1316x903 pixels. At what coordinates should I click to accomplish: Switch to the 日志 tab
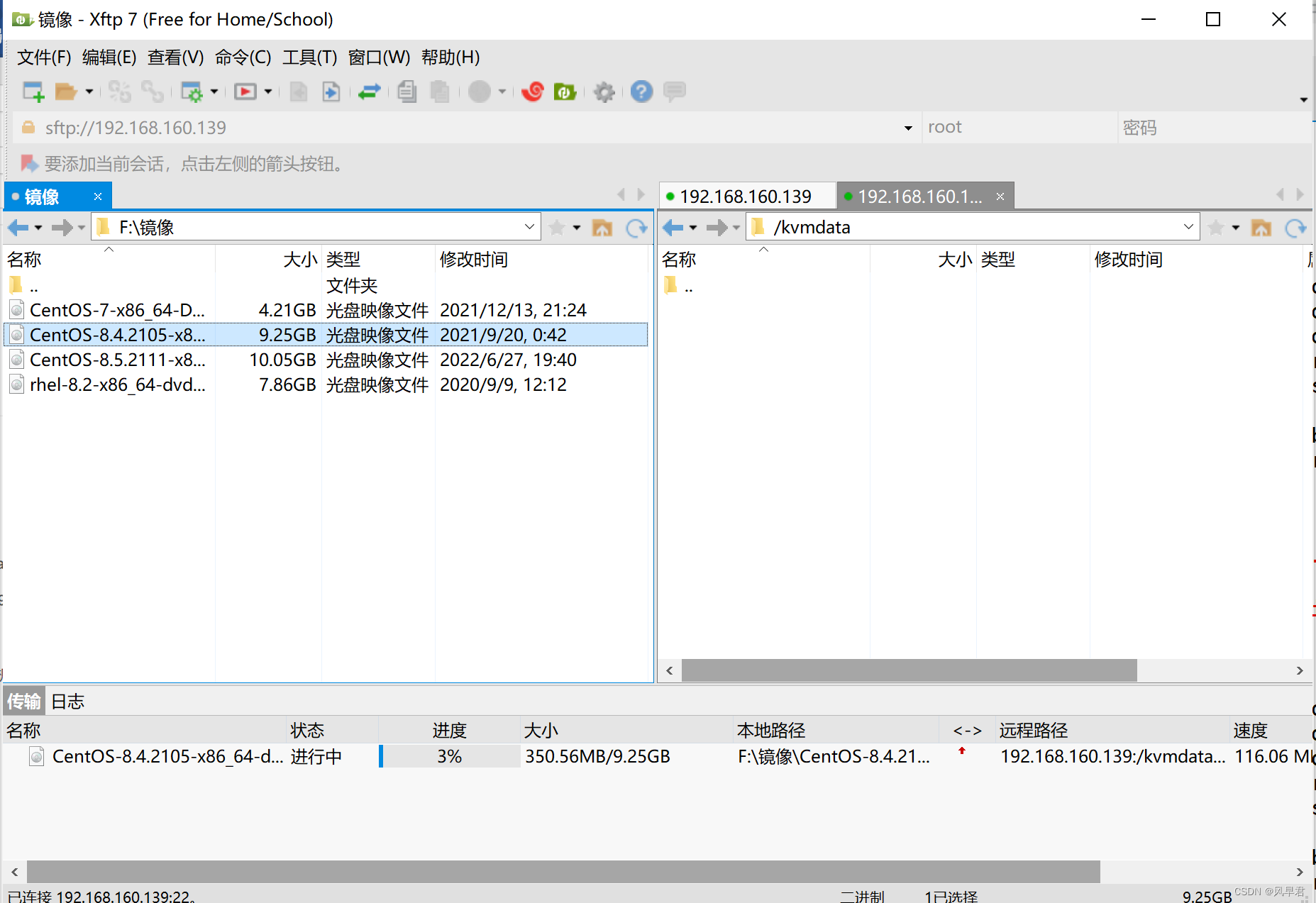[x=67, y=701]
